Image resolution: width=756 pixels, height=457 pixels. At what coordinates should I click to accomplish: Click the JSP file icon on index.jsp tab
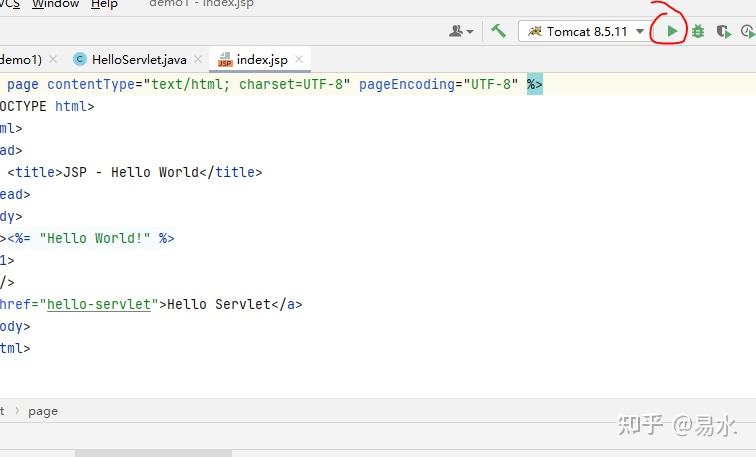(x=225, y=60)
